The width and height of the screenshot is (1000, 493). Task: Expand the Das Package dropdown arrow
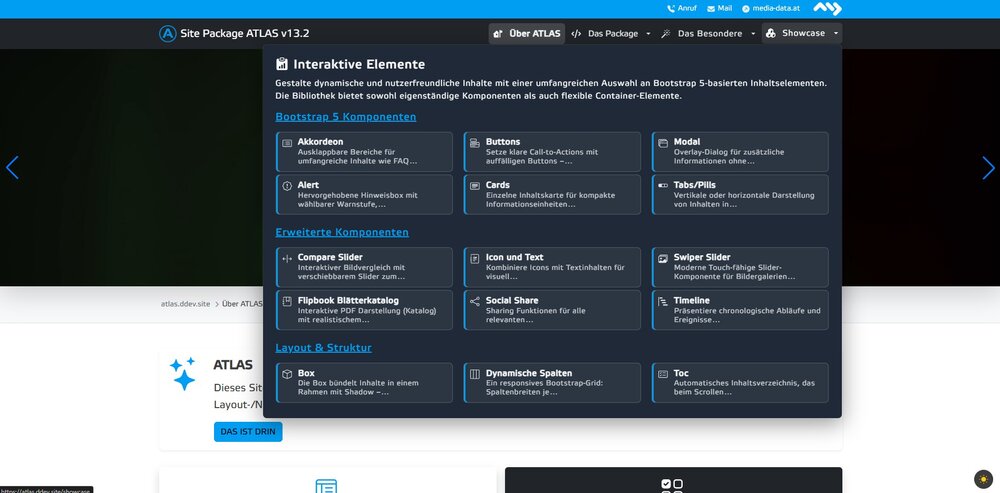coord(648,33)
